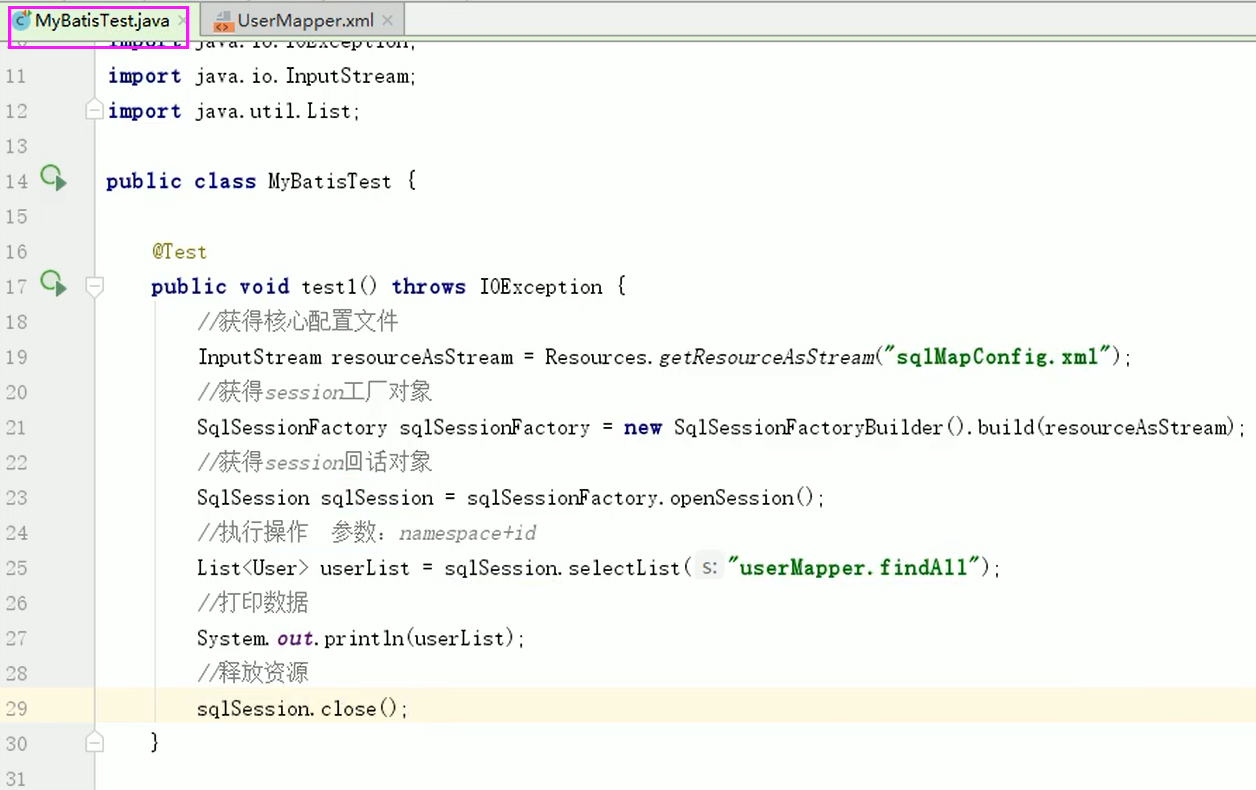Close the UserMapper.xml tab
Viewport: 1256px width, 790px height.
click(x=388, y=20)
